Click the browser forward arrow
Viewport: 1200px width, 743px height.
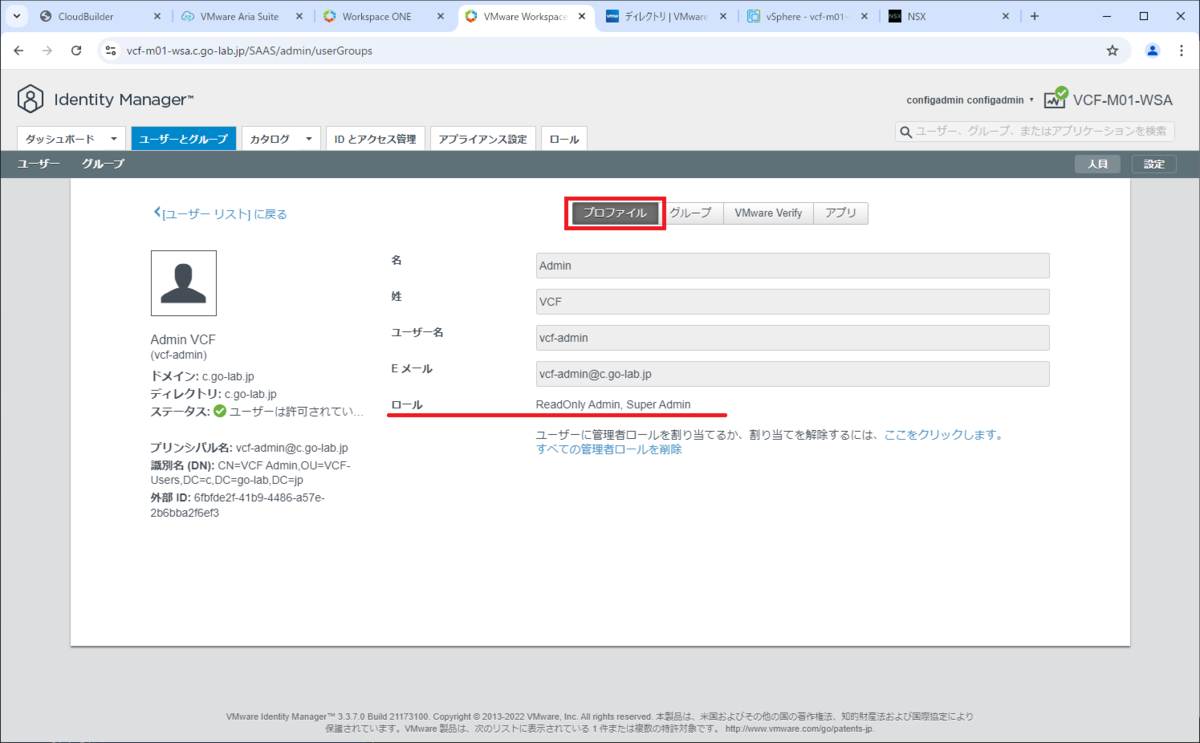47,50
